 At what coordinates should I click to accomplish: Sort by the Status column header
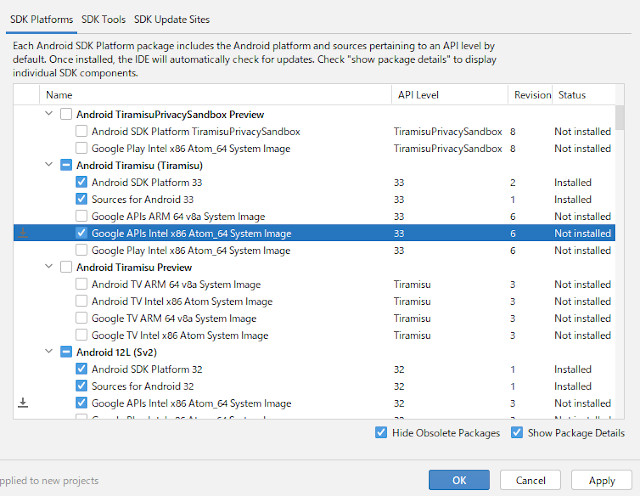[584, 95]
